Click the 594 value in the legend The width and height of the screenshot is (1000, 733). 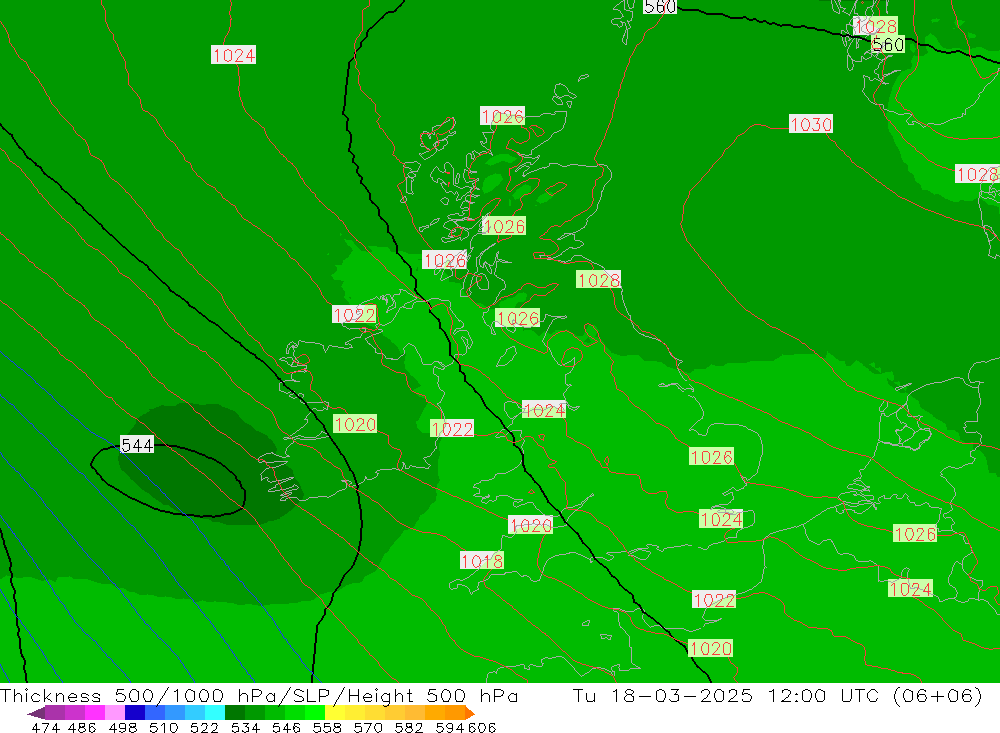click(449, 727)
